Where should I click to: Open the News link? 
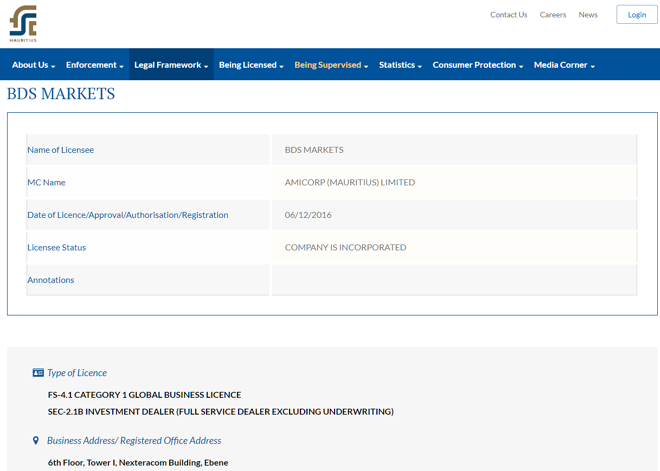pyautogui.click(x=588, y=15)
